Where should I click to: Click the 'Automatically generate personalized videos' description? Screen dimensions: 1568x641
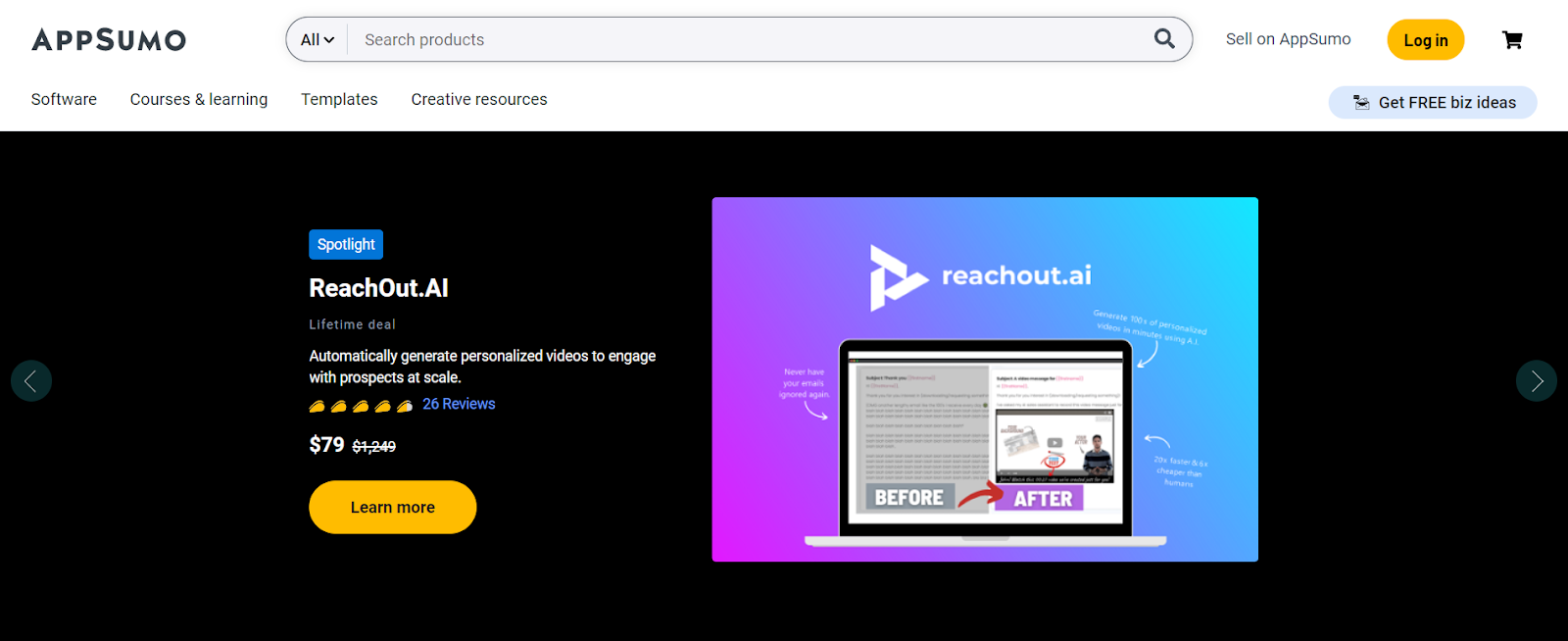point(483,367)
